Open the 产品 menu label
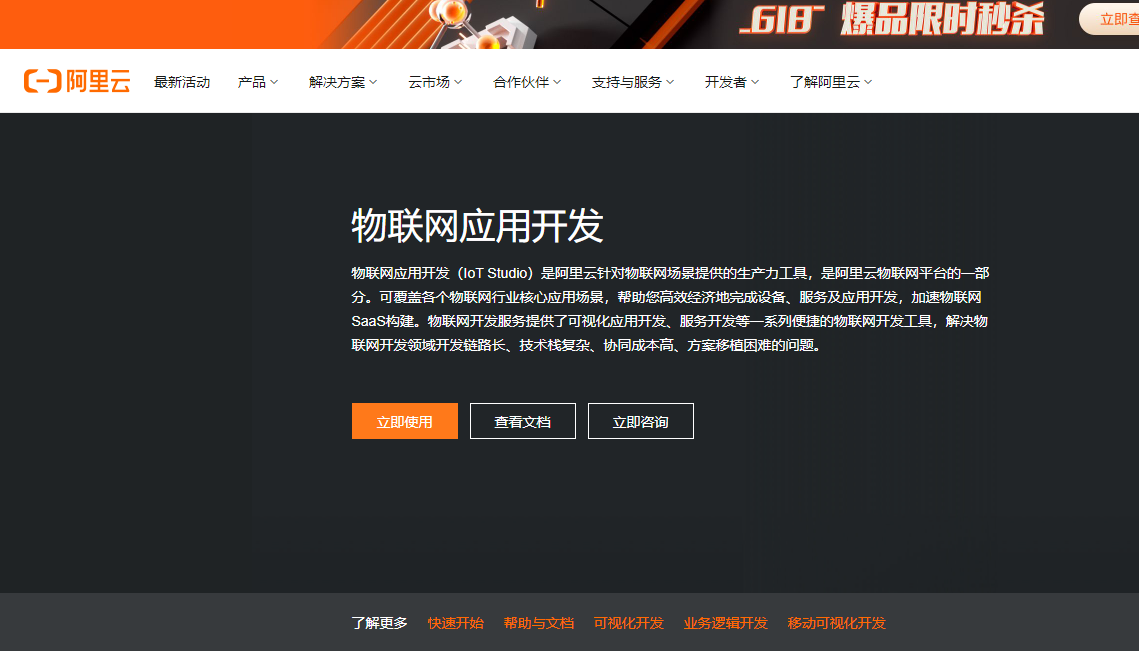The image size is (1139, 651). [x=251, y=82]
